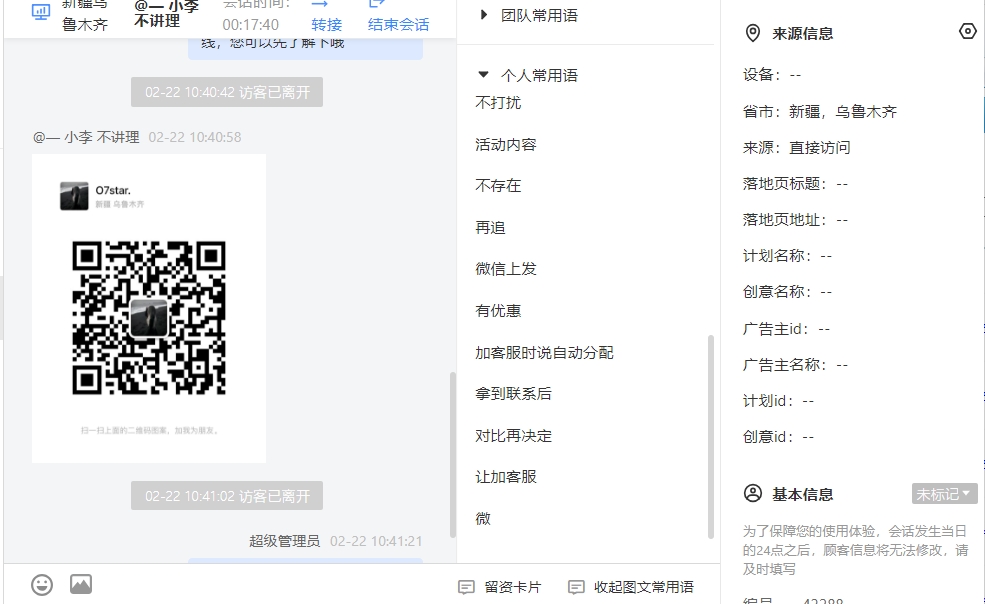Viewport: 985px width, 604px height.
Task: Click the 落地页标题 info row
Action: (x=795, y=184)
